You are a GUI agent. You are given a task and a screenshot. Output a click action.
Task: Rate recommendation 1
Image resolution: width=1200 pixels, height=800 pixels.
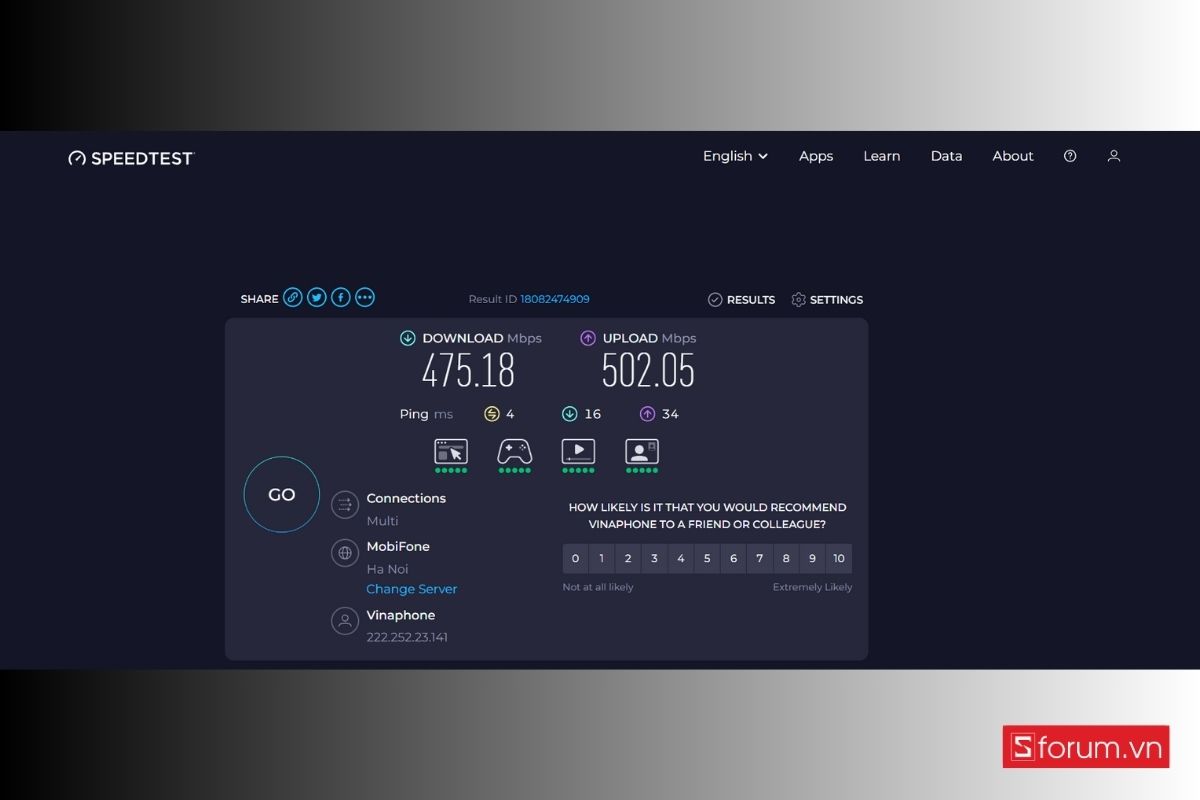601,559
